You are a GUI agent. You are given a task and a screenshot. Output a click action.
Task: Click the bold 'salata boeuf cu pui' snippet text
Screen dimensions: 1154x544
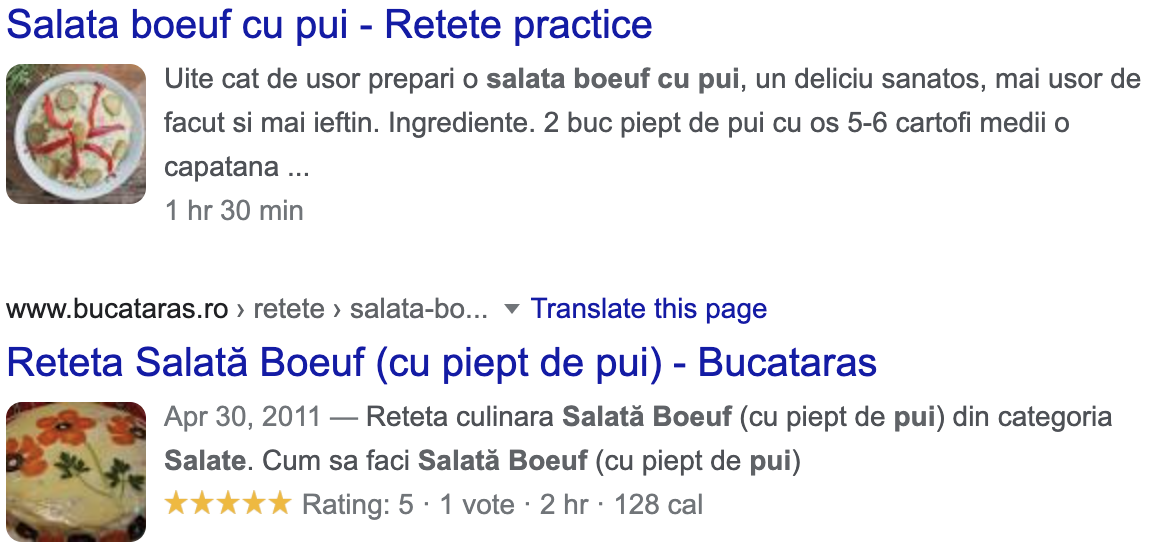(x=612, y=79)
